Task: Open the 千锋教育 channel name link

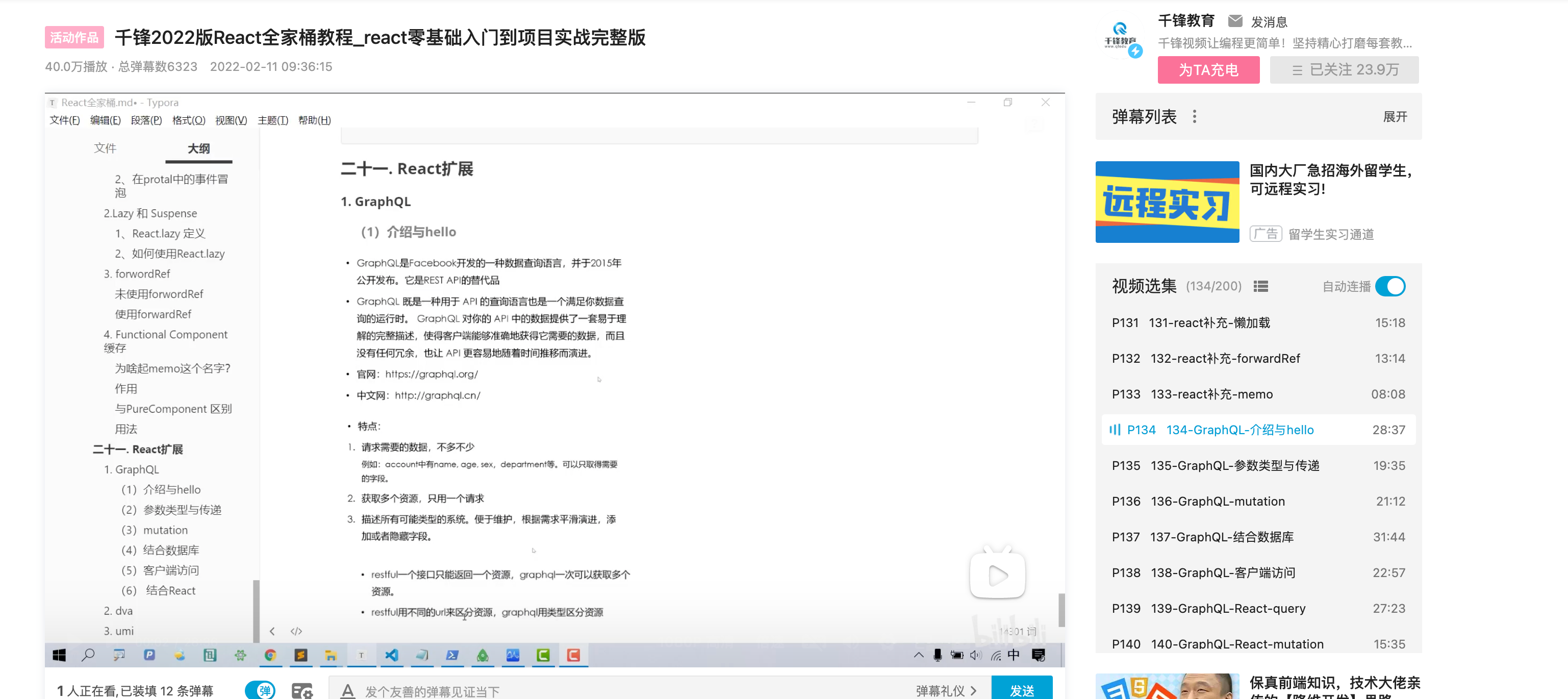Action: [x=1186, y=21]
